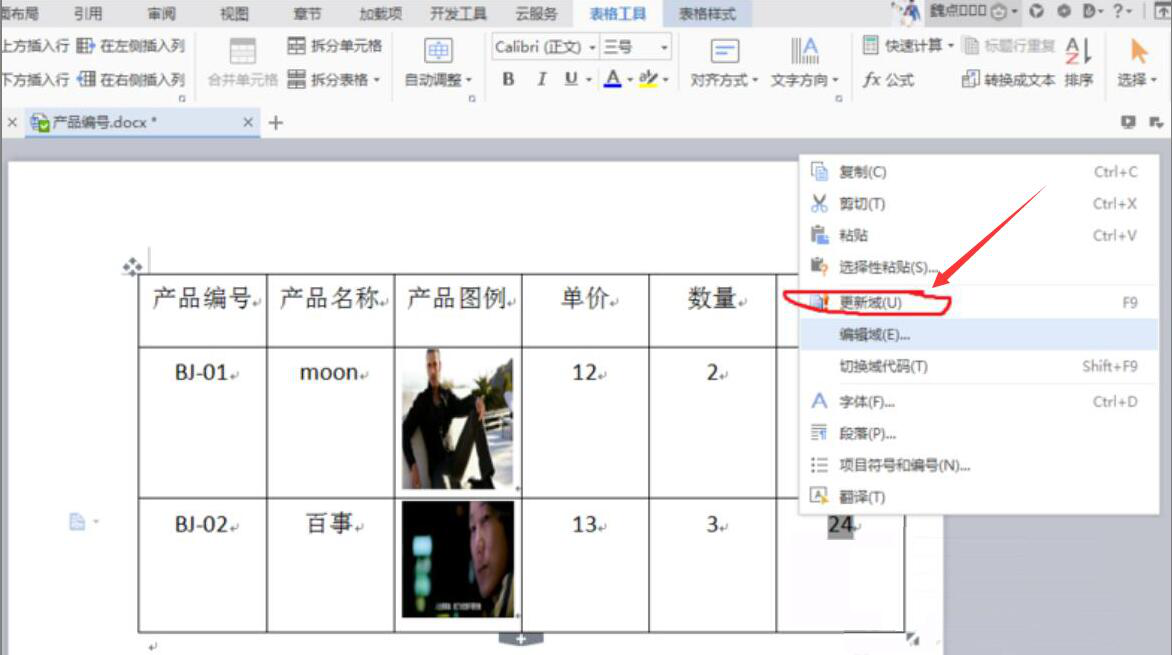Toggle Bold formatting

[x=508, y=79]
